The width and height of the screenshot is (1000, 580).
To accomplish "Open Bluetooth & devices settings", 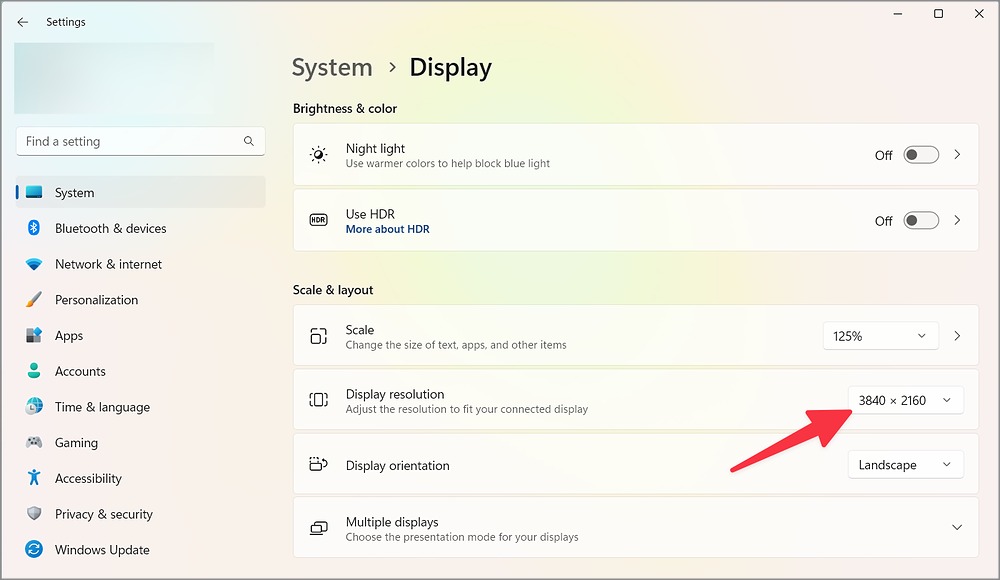I will point(140,228).
